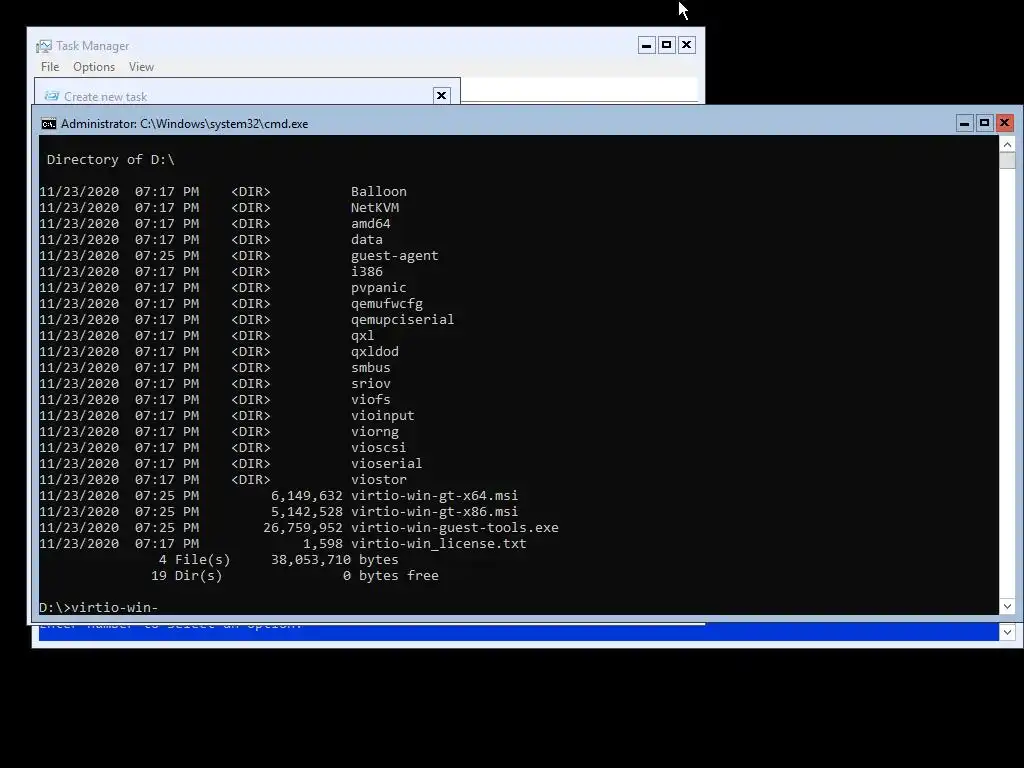1024x768 pixels.
Task: Click the virtio-win-guest-tools.exe filename
Action: click(455, 528)
